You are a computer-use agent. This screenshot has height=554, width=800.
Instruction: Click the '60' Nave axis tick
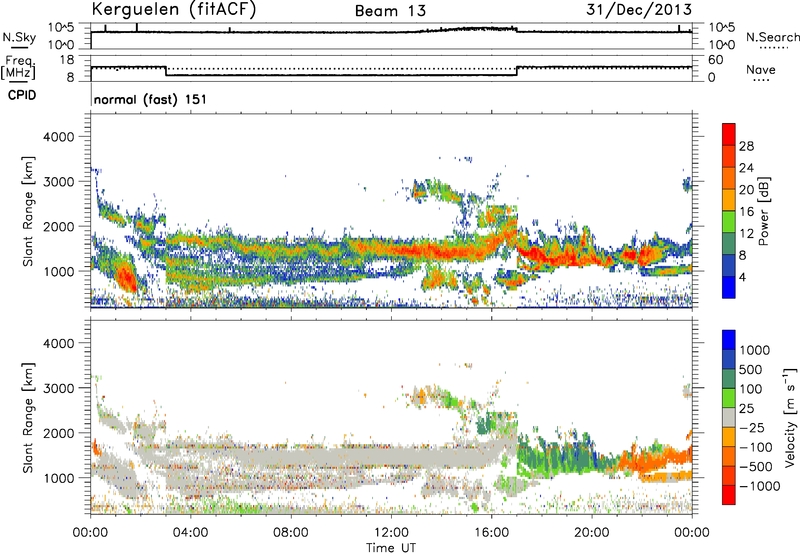[716, 60]
